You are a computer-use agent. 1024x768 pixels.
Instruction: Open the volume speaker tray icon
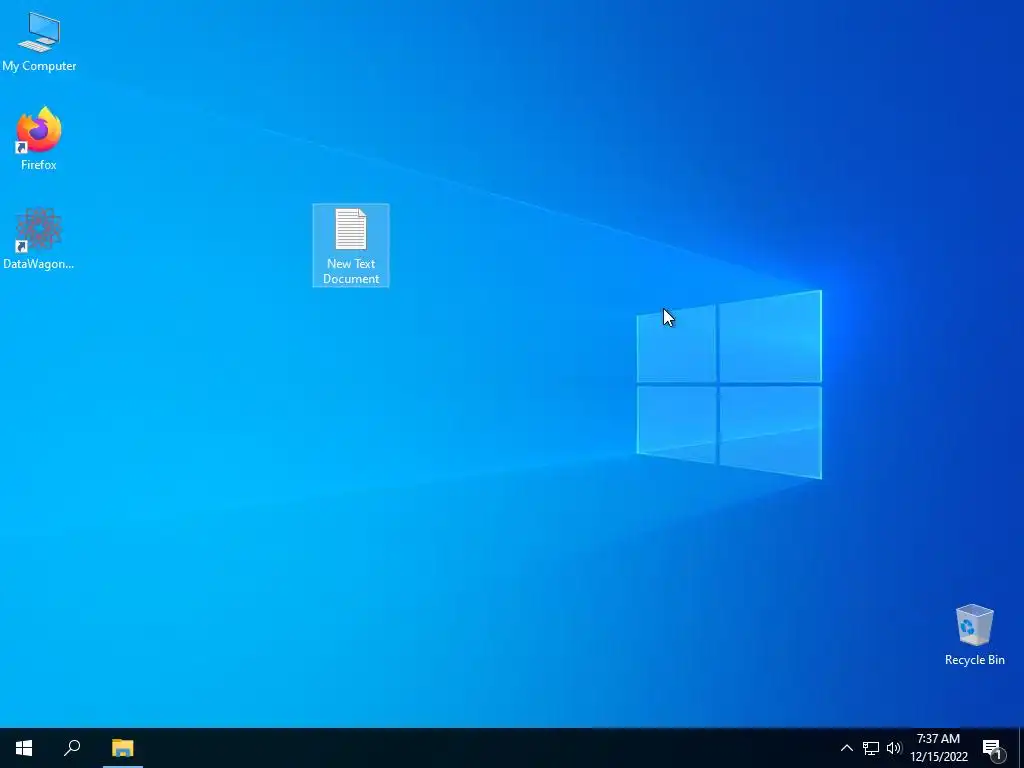coord(894,748)
